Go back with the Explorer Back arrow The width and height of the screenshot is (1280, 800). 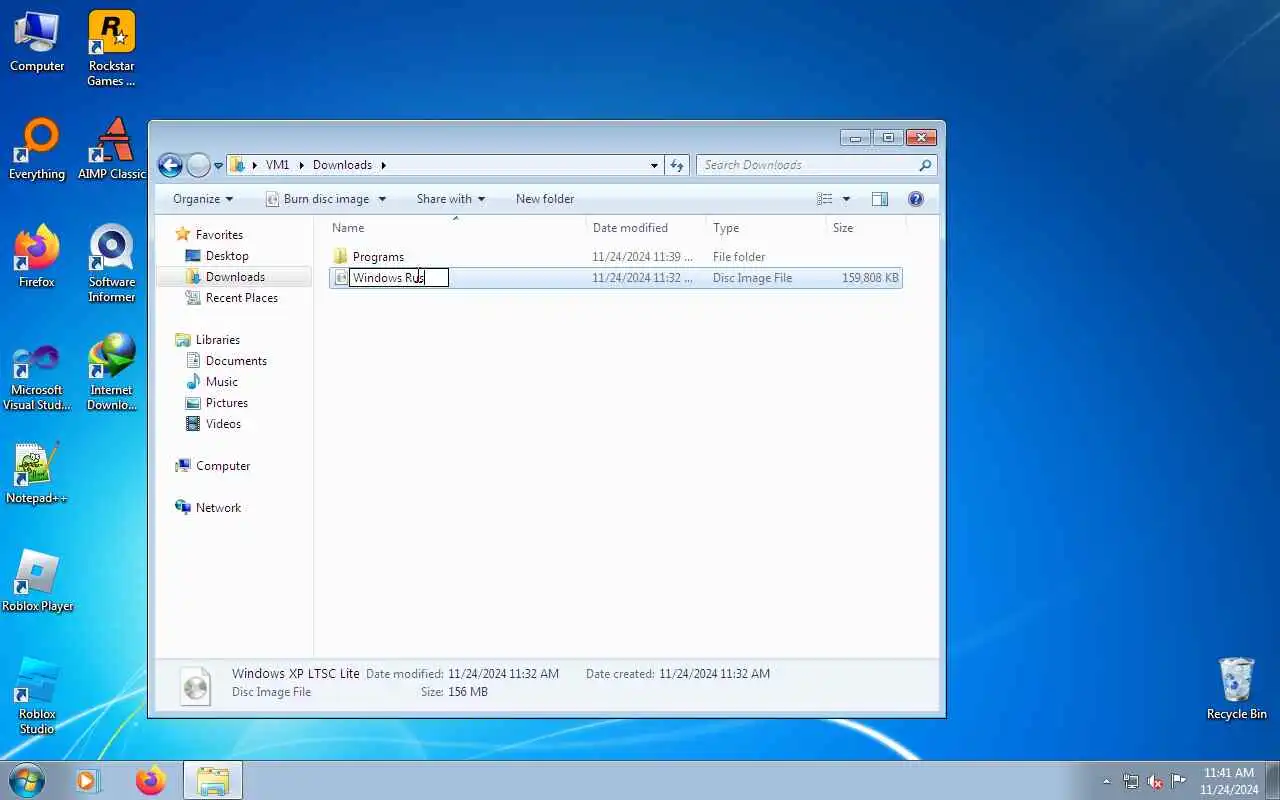pyautogui.click(x=170, y=165)
